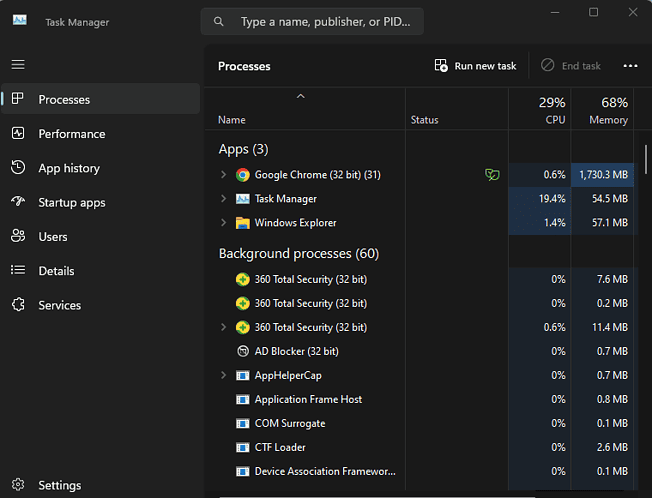Switch to the Performance tab
The height and width of the screenshot is (498, 652).
(x=71, y=134)
